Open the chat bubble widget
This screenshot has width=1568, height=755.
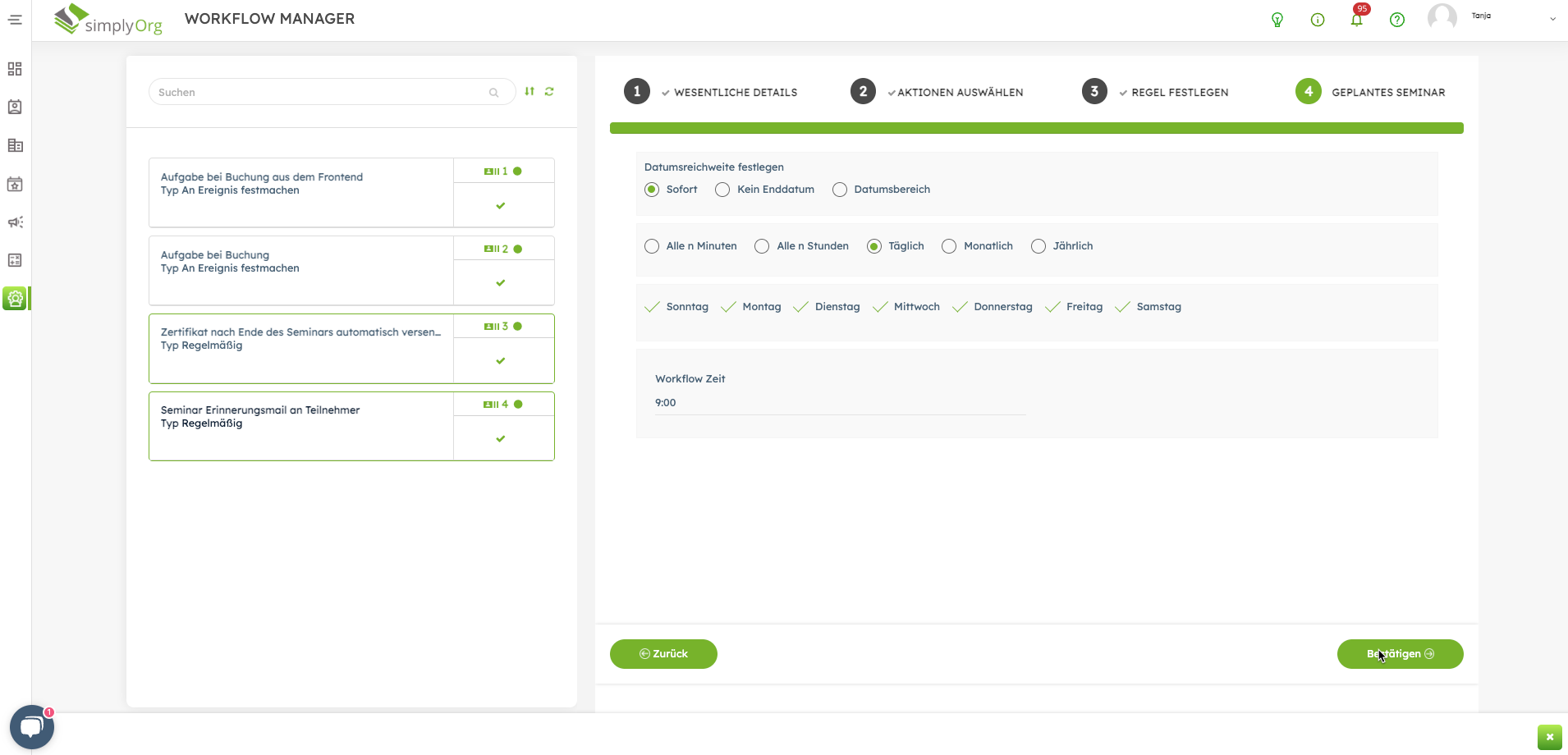[31, 726]
